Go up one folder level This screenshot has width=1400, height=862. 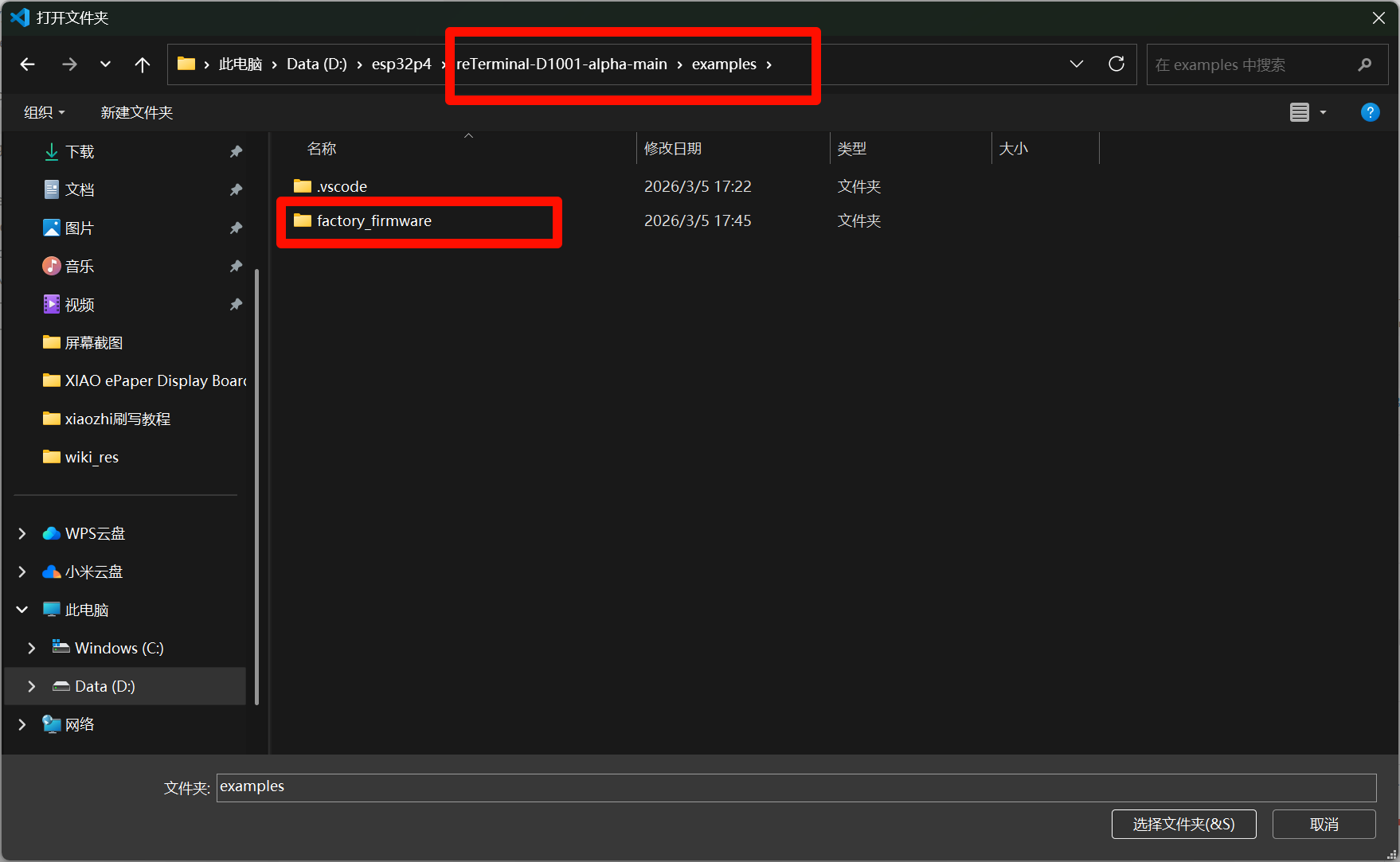click(142, 64)
